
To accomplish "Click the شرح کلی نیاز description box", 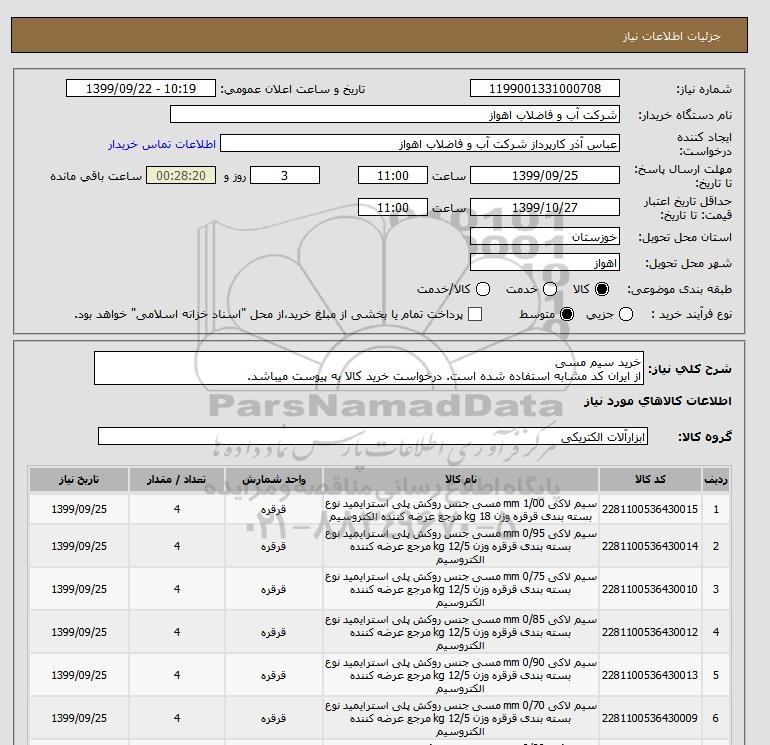I will click(x=369, y=368).
